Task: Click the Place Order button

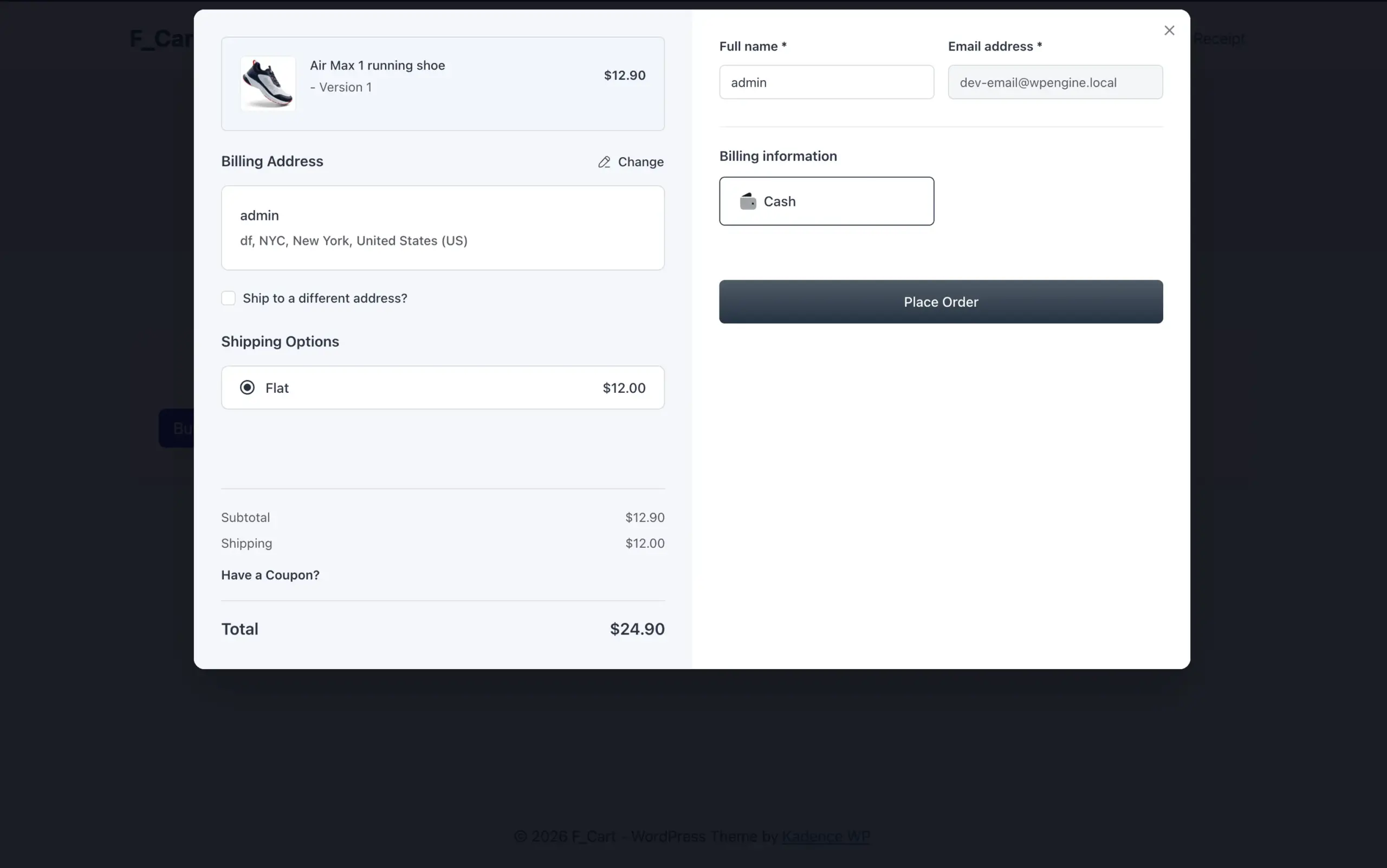Action: pyautogui.click(x=941, y=301)
